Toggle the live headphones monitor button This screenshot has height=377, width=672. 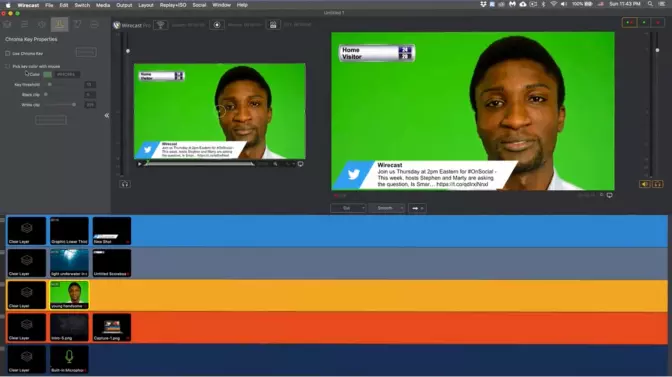coord(657,184)
